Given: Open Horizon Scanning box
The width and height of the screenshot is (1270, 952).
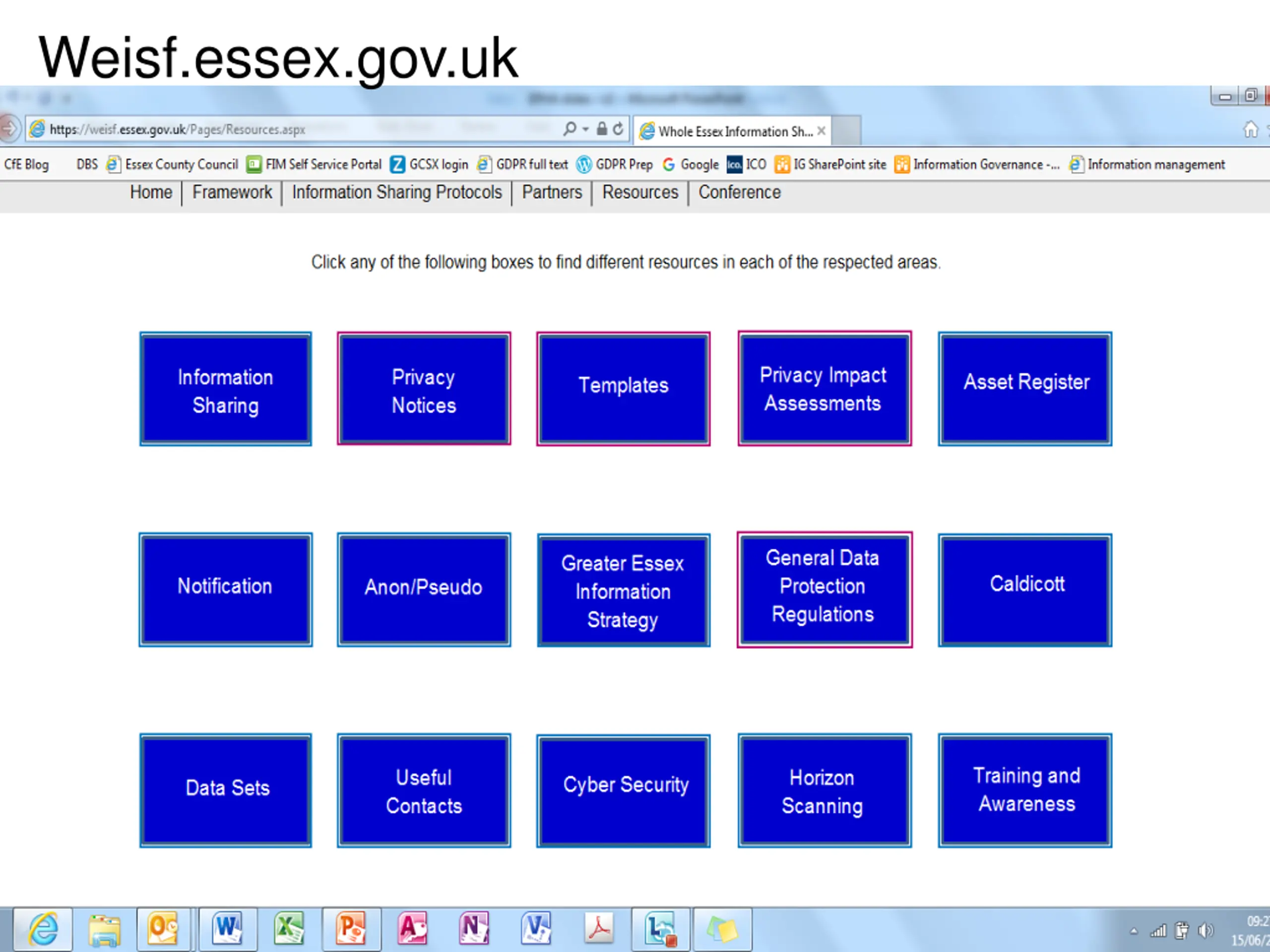Looking at the screenshot, I should [x=825, y=791].
